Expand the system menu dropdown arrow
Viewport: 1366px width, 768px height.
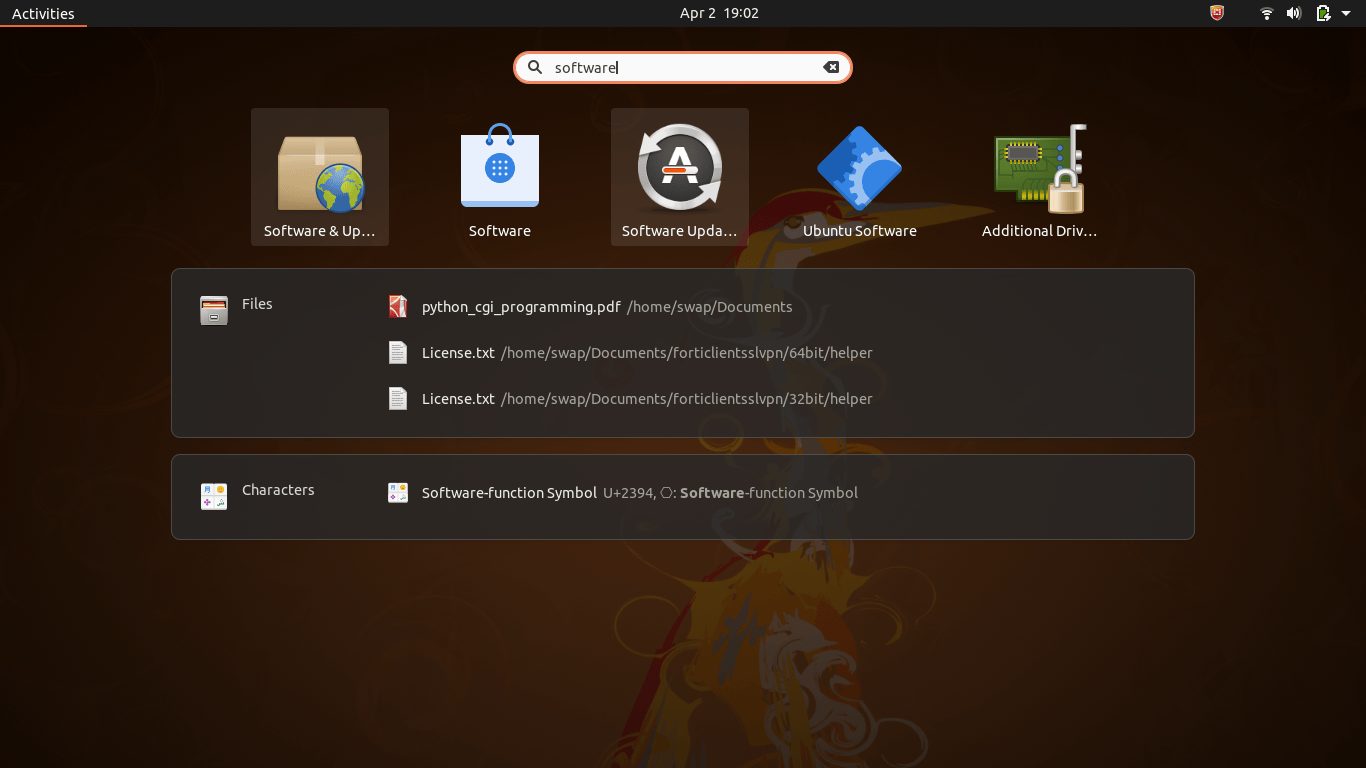pyautogui.click(x=1346, y=13)
